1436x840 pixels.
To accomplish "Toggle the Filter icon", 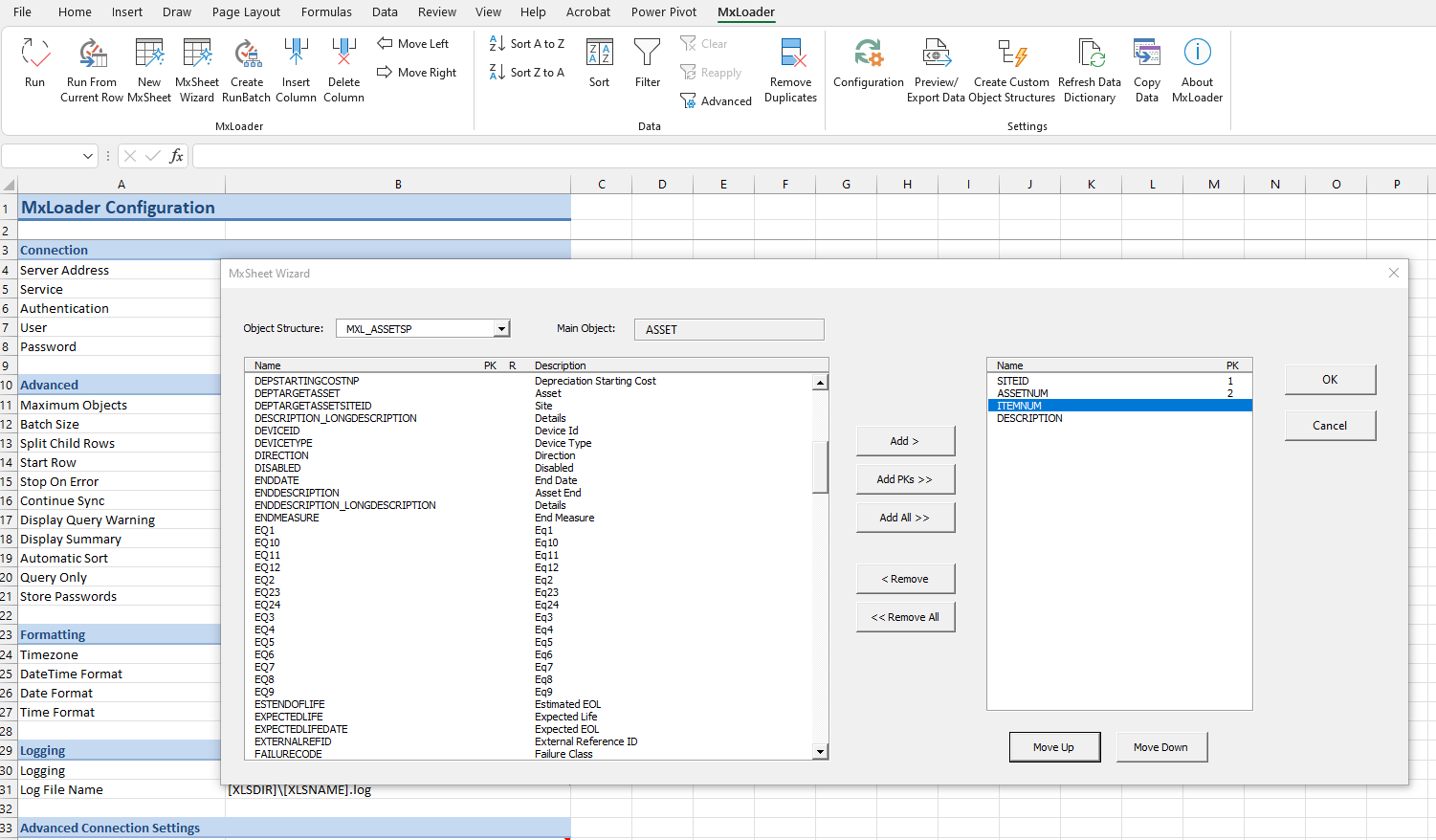I will pos(648,54).
